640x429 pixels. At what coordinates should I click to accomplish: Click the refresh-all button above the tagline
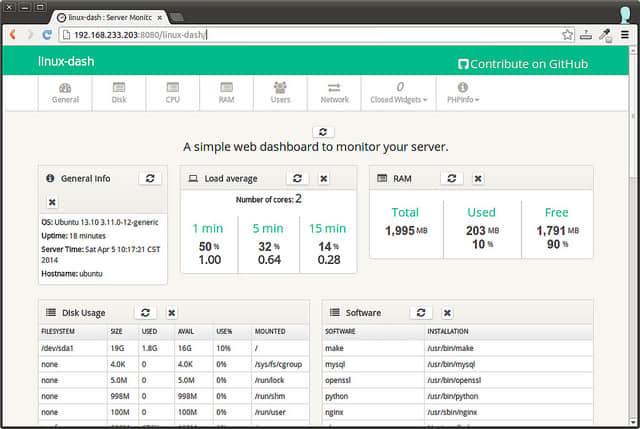pyautogui.click(x=322, y=131)
